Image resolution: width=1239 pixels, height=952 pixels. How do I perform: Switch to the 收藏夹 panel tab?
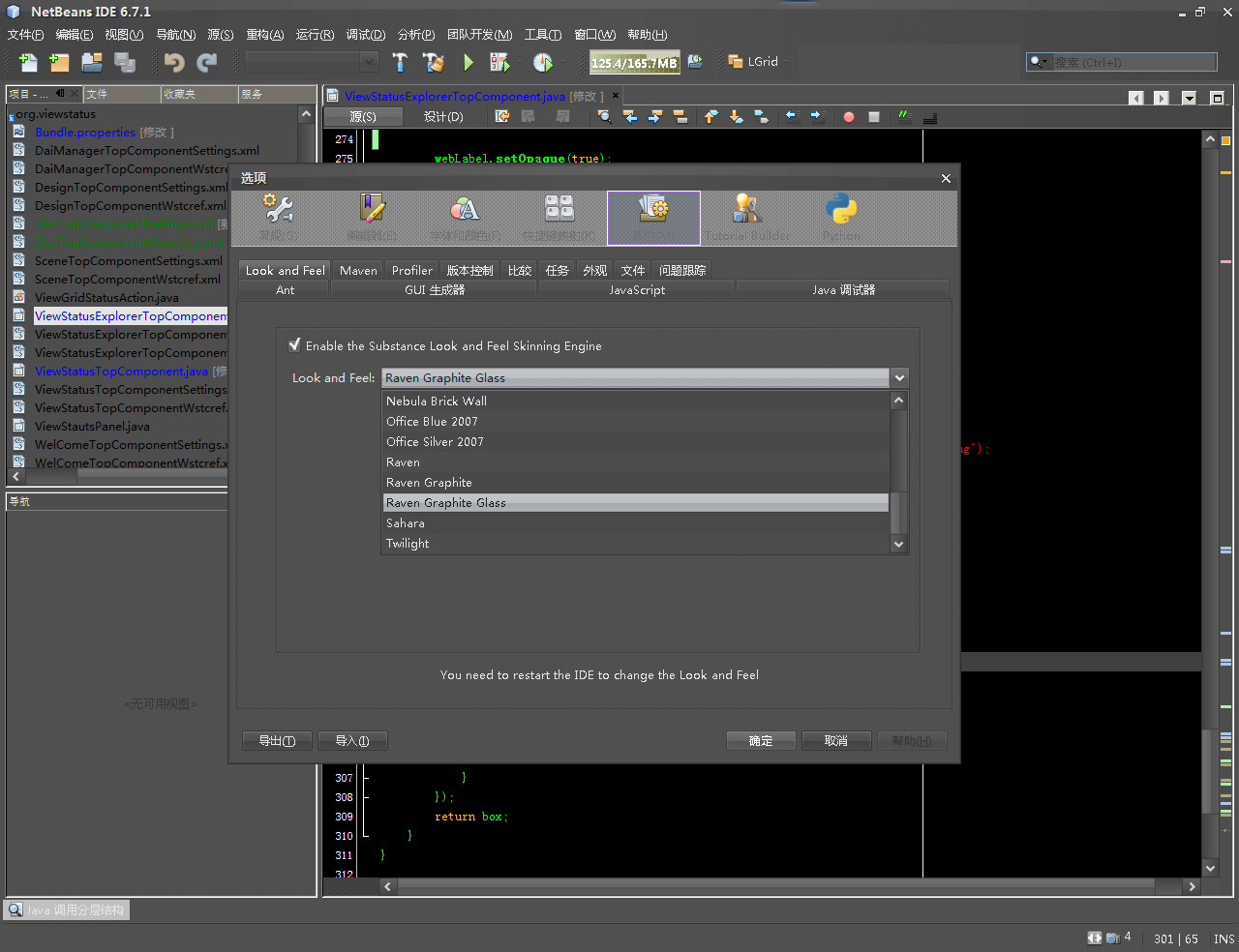coord(198,94)
